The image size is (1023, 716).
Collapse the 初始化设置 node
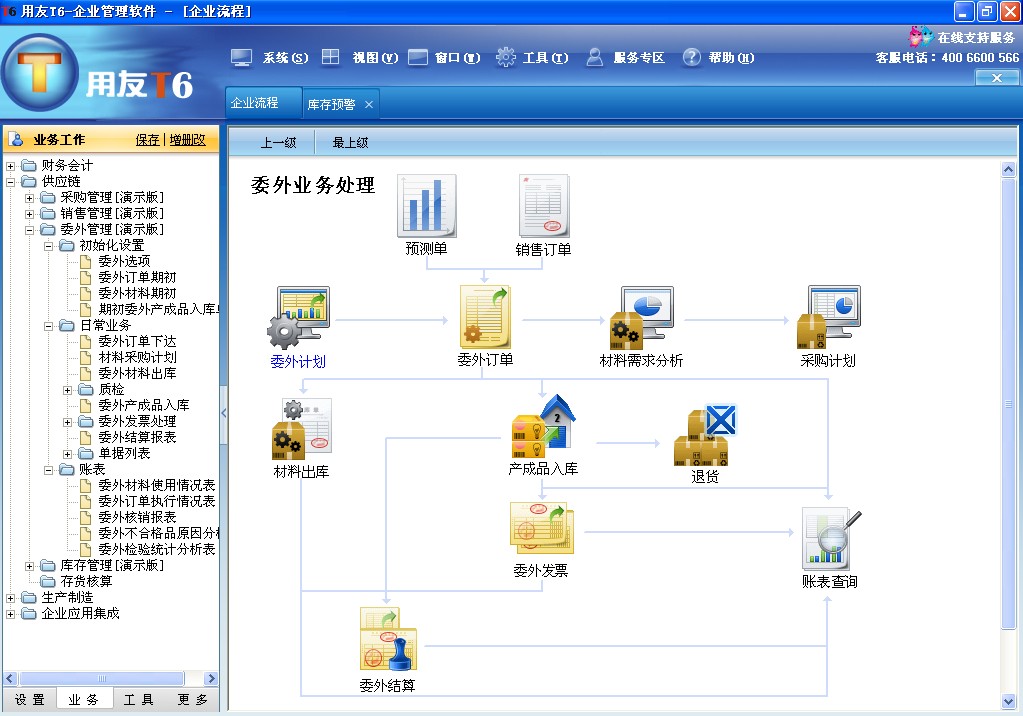coord(48,246)
